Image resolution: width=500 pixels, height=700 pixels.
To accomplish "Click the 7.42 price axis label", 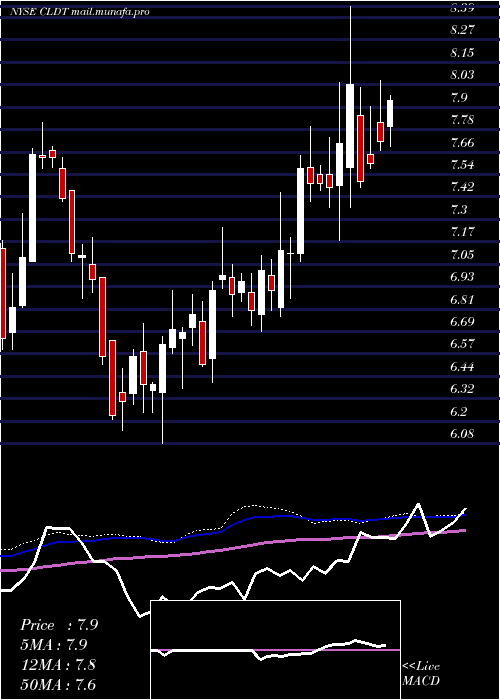I will pos(462,187).
